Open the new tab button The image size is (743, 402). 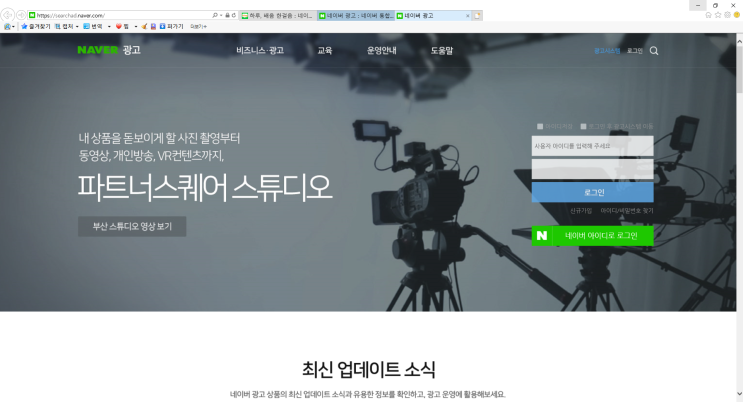click(x=478, y=16)
